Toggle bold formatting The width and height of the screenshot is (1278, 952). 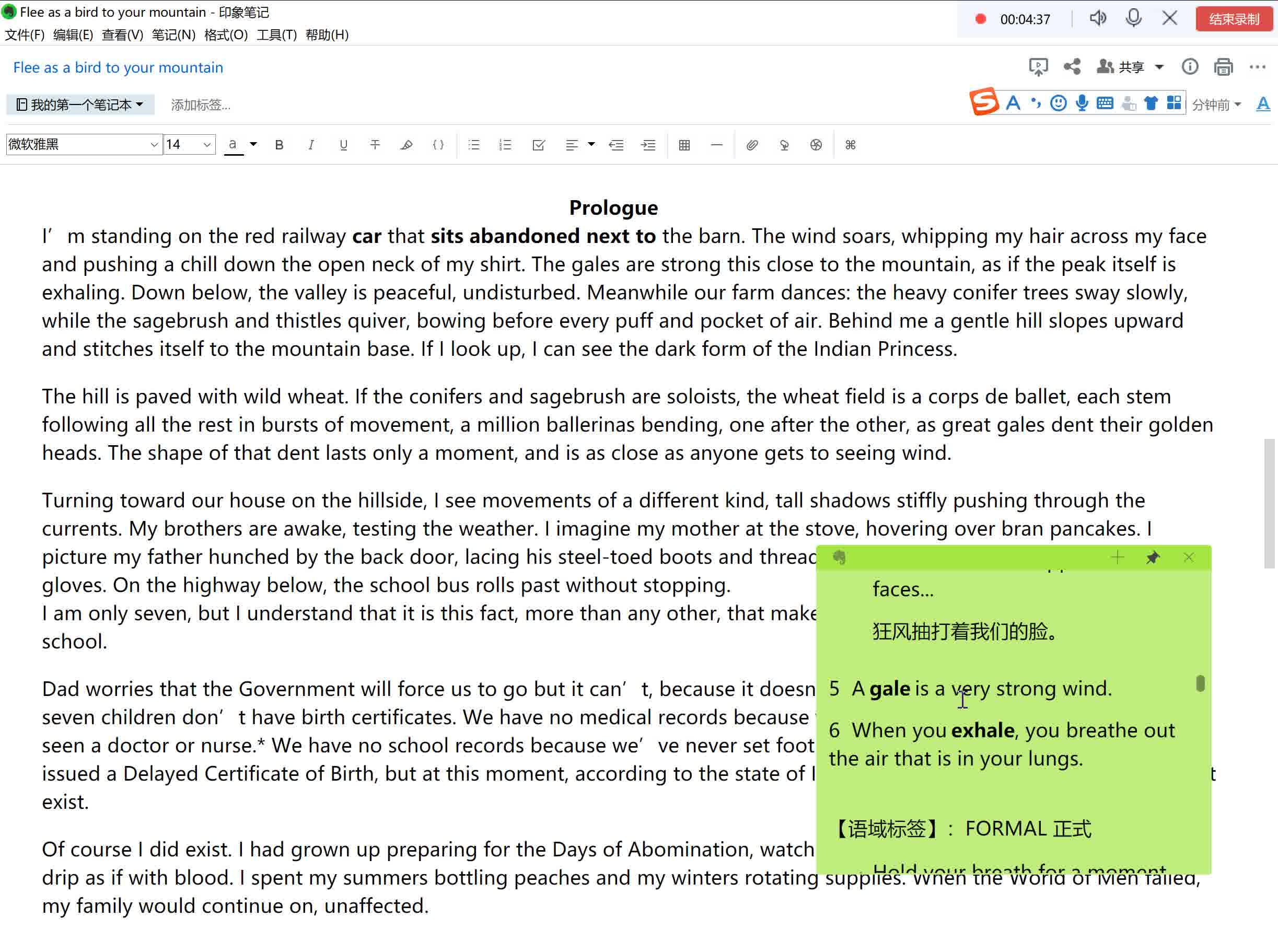279,145
